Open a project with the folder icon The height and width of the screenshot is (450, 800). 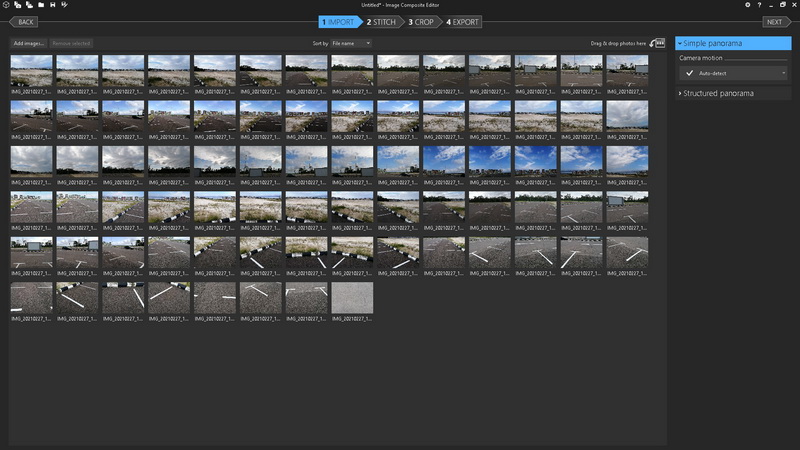pos(41,5)
